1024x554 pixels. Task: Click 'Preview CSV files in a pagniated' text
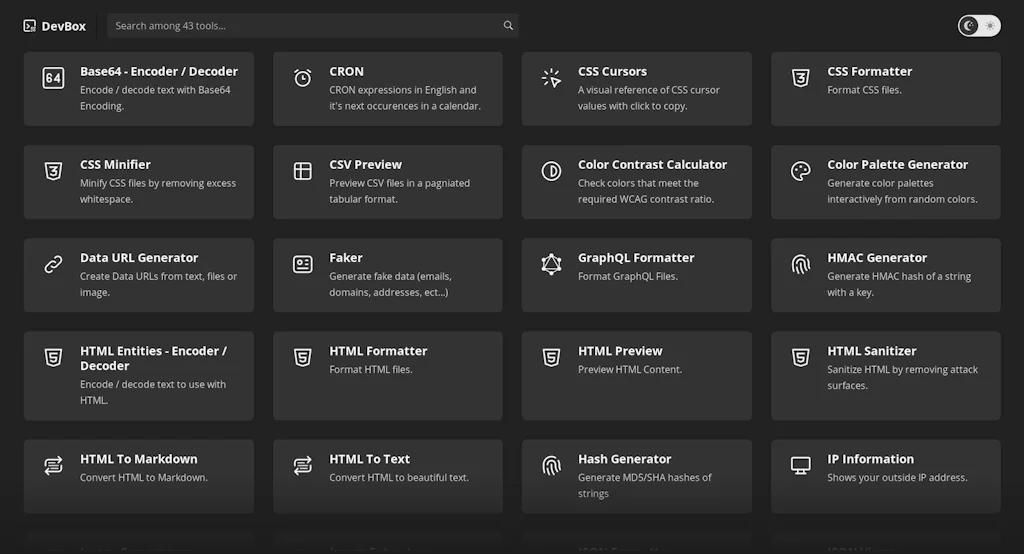click(x=399, y=183)
